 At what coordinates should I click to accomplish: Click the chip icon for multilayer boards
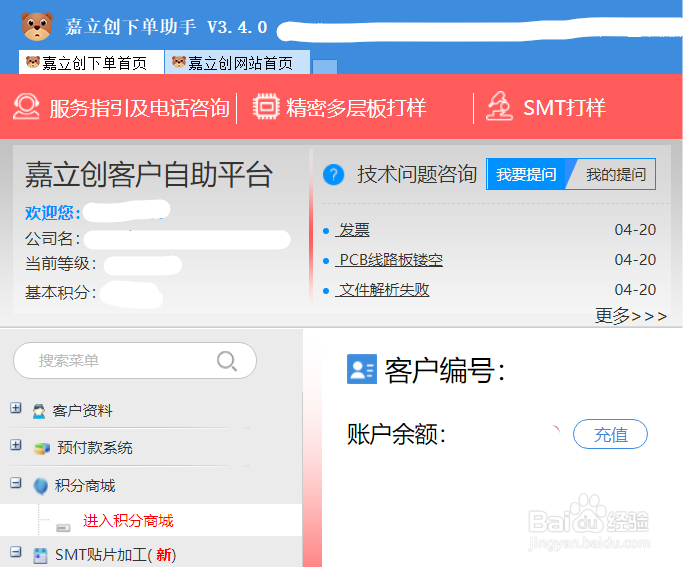[x=266, y=107]
